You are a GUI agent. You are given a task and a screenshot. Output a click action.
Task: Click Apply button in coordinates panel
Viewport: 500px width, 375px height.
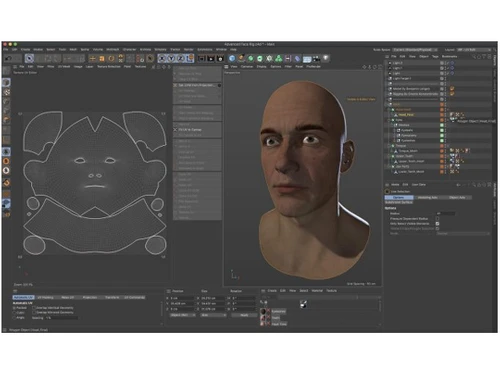tap(244, 315)
